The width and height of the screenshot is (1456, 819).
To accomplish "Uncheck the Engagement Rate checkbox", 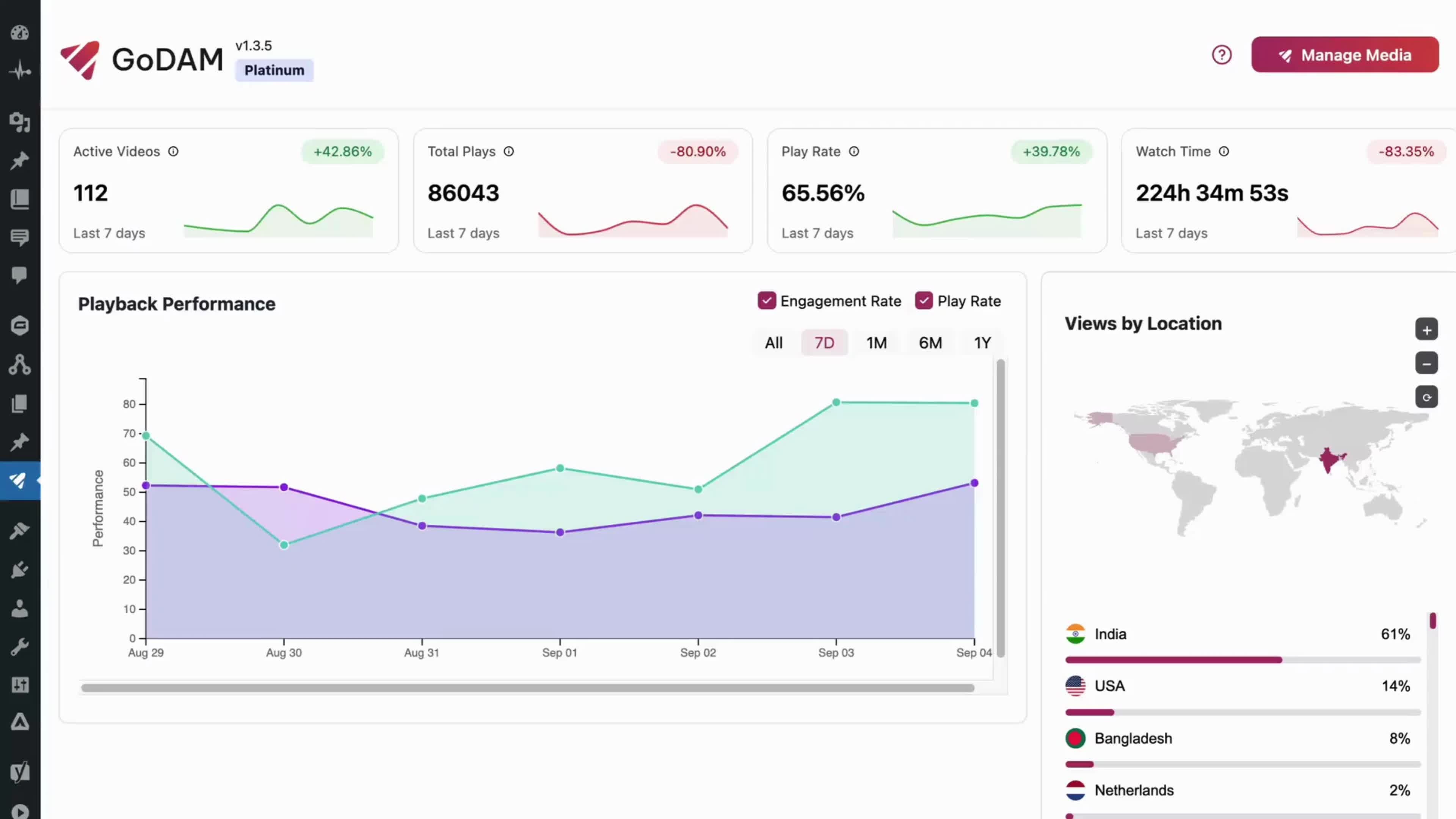I will point(767,300).
